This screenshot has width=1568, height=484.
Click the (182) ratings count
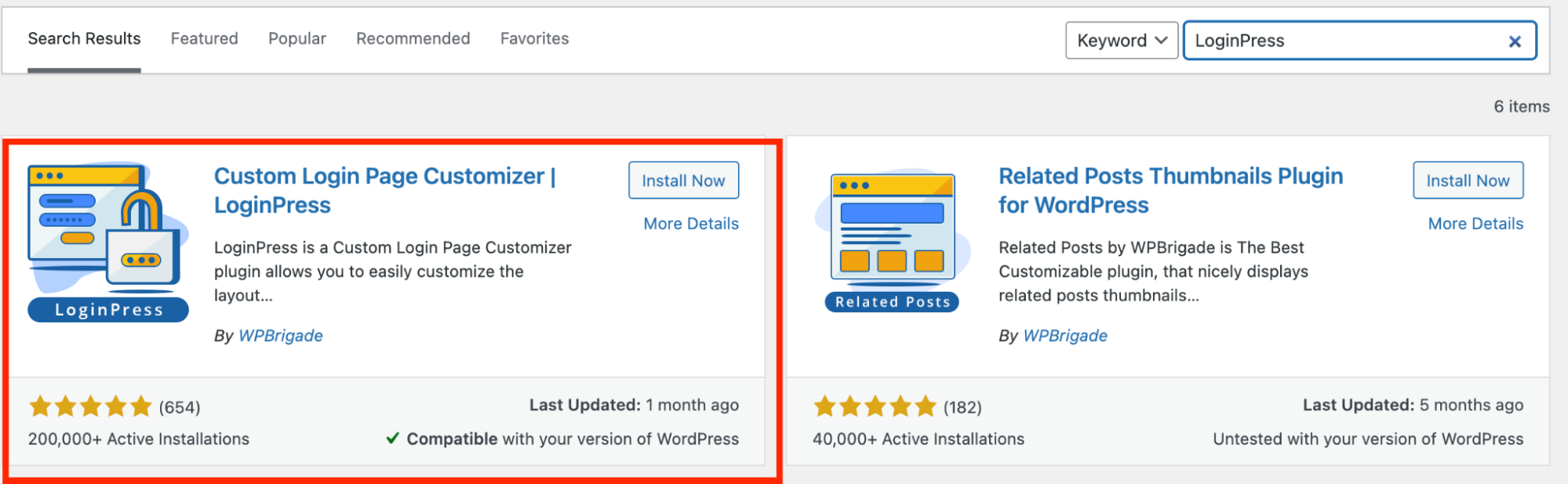tap(962, 407)
